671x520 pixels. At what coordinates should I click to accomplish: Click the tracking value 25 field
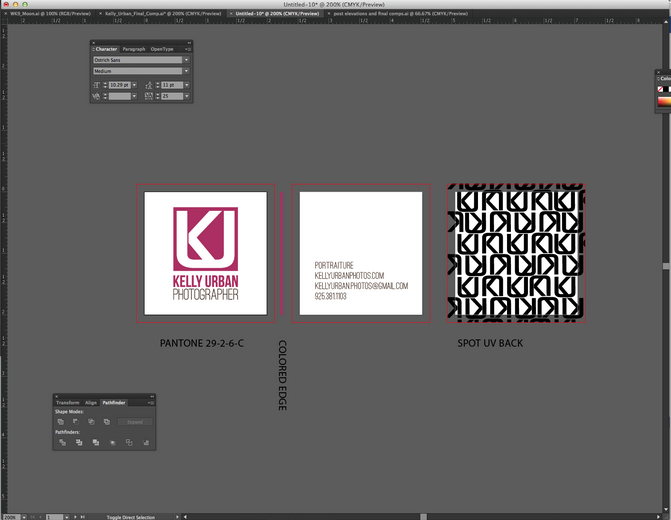pos(172,96)
